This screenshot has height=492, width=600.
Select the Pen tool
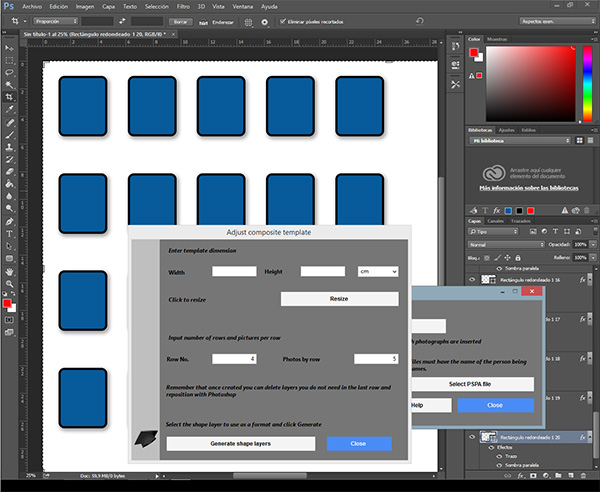(x=9, y=221)
